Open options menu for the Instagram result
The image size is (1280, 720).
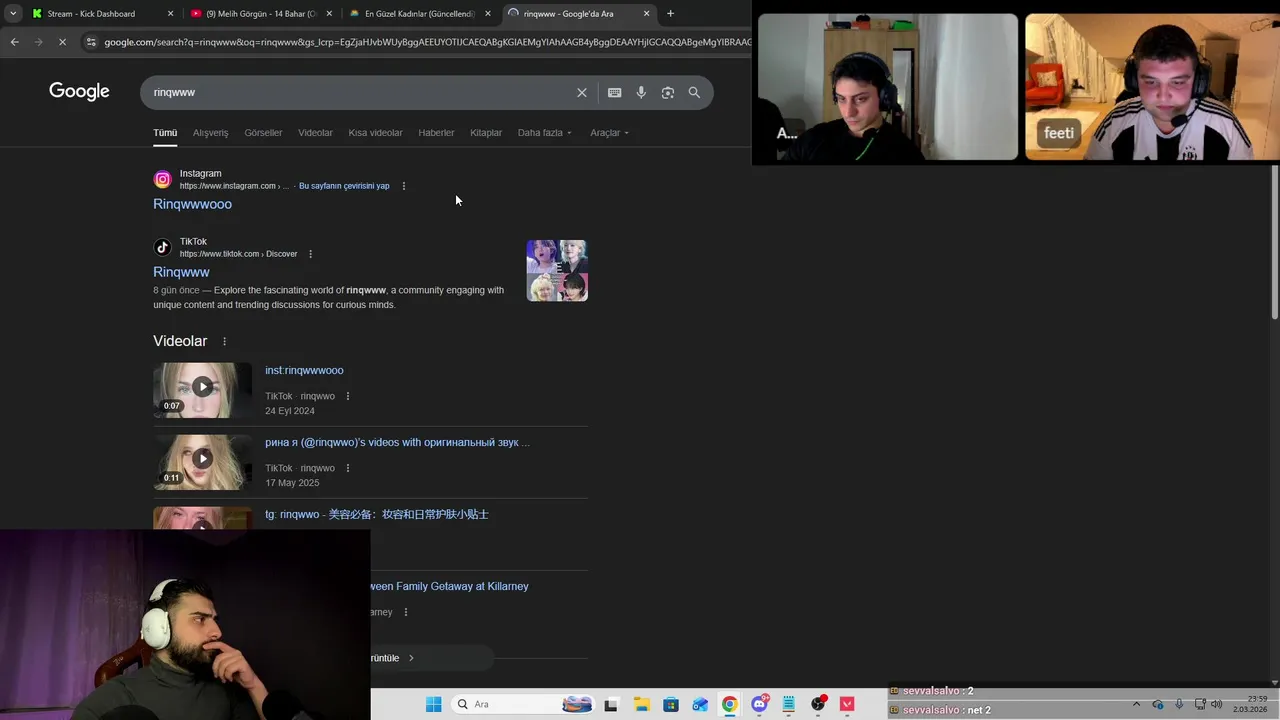404,186
